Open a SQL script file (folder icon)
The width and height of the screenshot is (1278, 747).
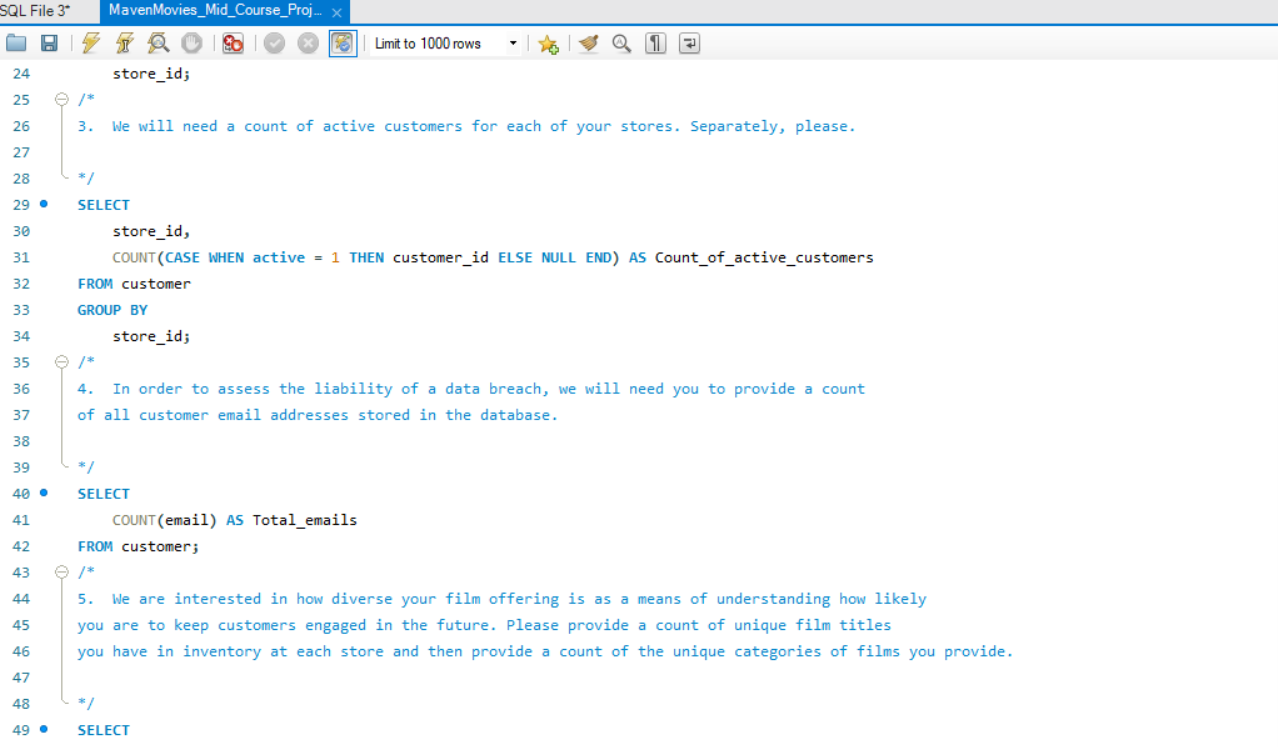coord(16,43)
